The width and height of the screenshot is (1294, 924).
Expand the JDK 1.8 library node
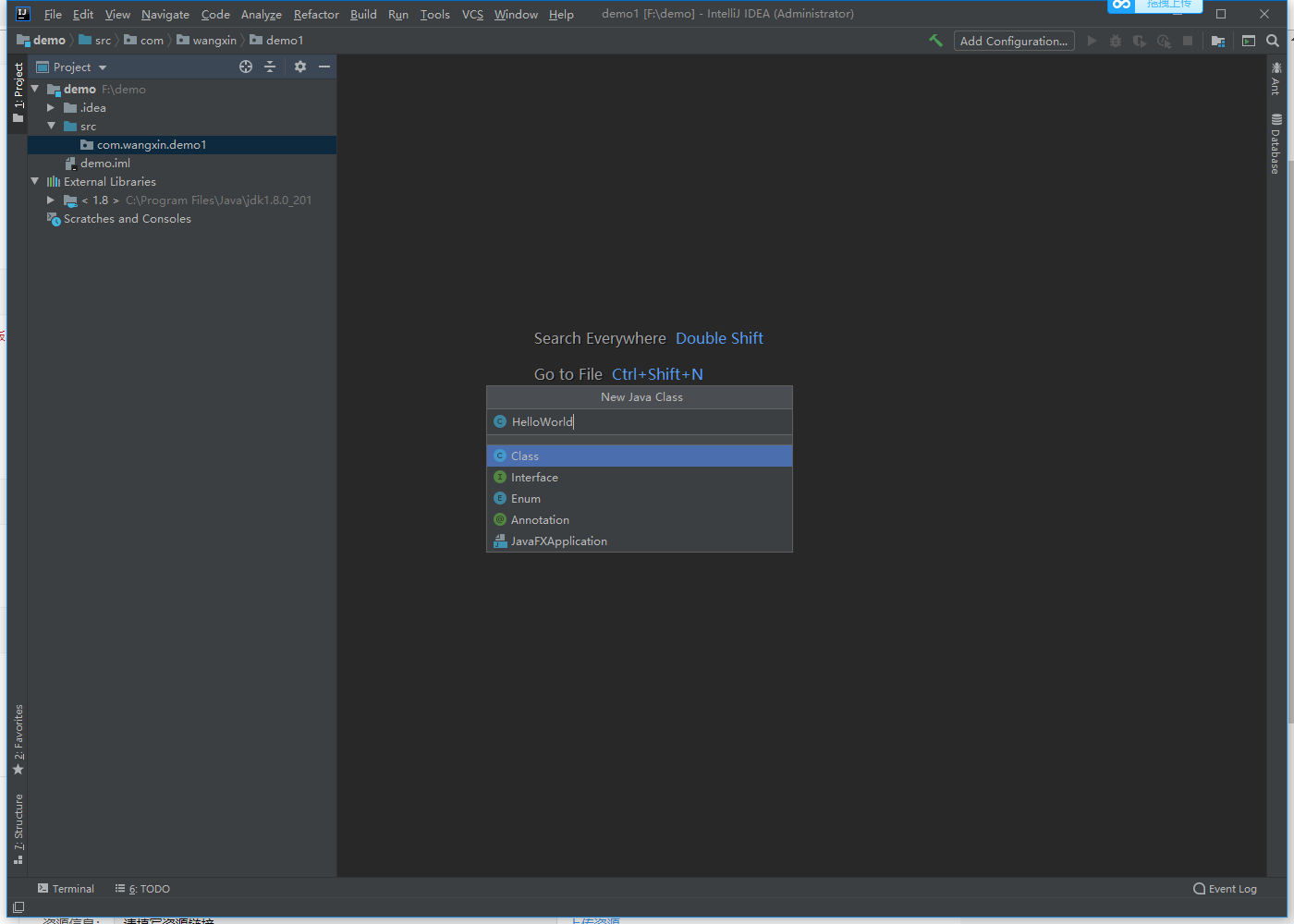pos(52,201)
